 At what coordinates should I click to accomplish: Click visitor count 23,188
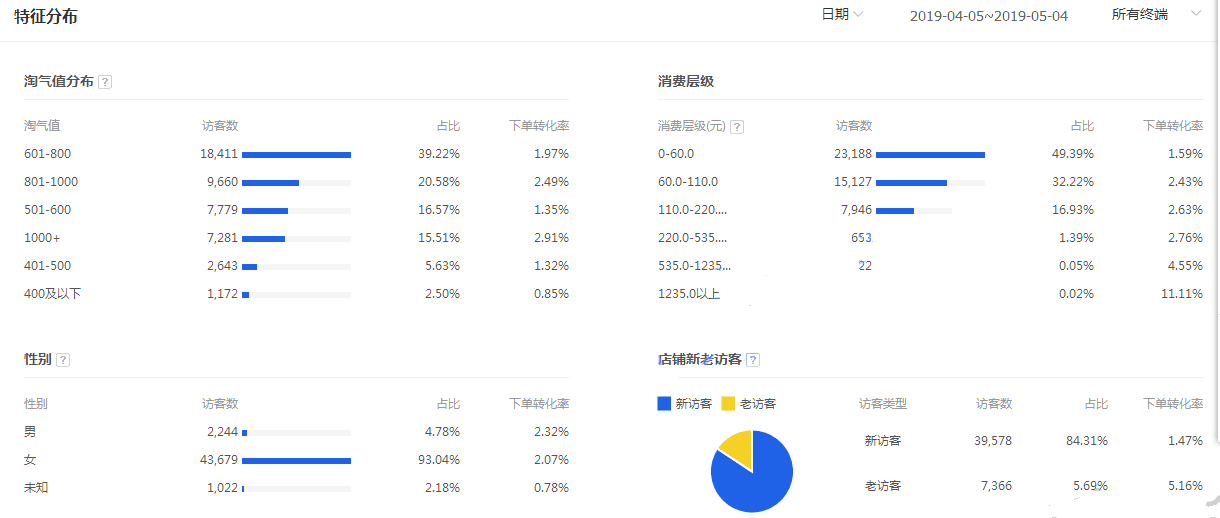853,154
